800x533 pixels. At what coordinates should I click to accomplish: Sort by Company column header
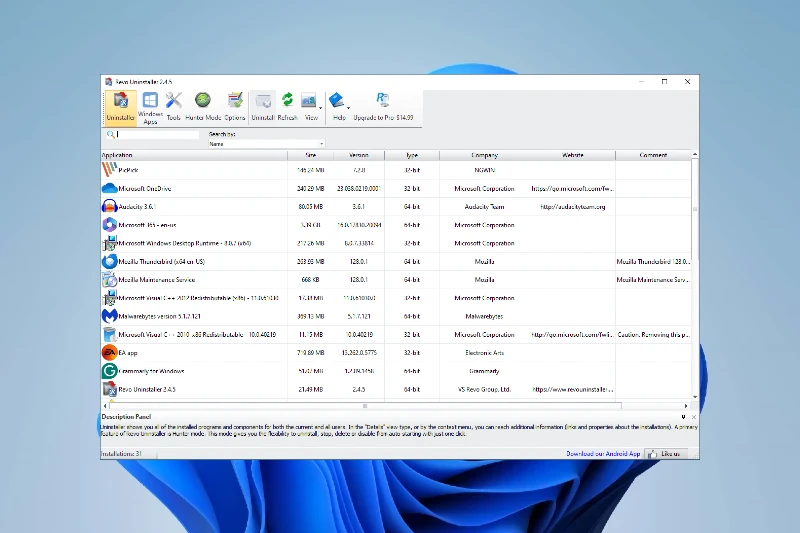click(484, 155)
